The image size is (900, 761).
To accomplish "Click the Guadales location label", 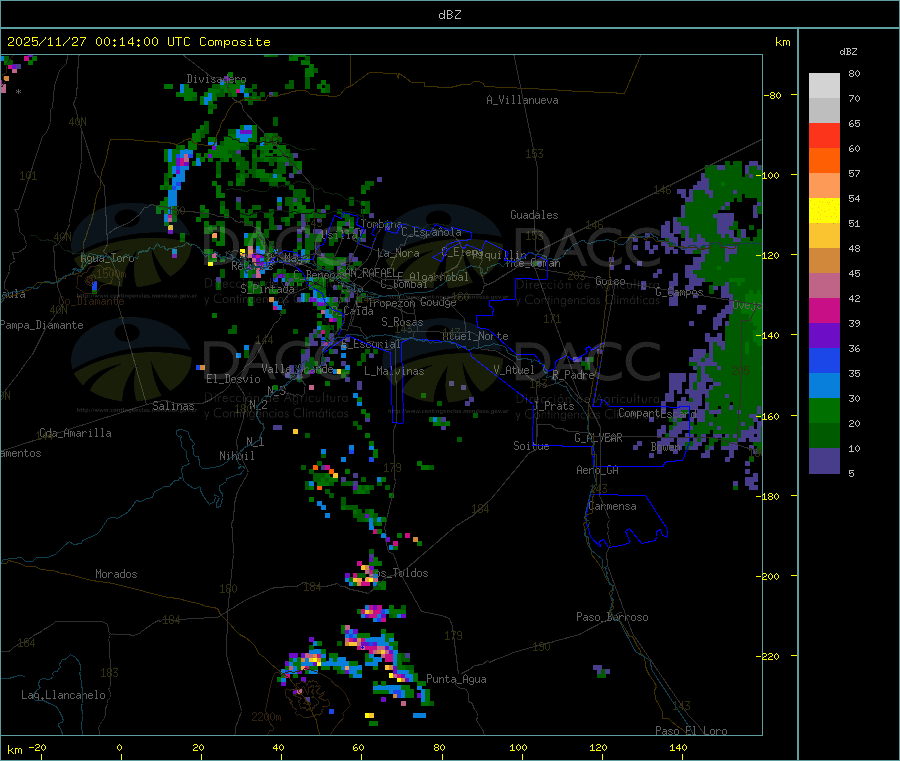I will [534, 215].
